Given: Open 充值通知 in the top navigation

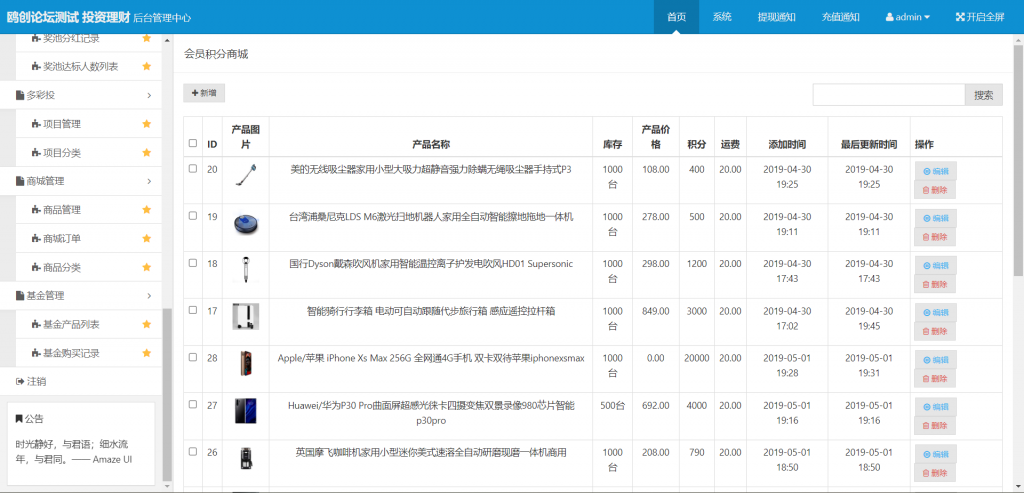Looking at the screenshot, I should tap(840, 17).
